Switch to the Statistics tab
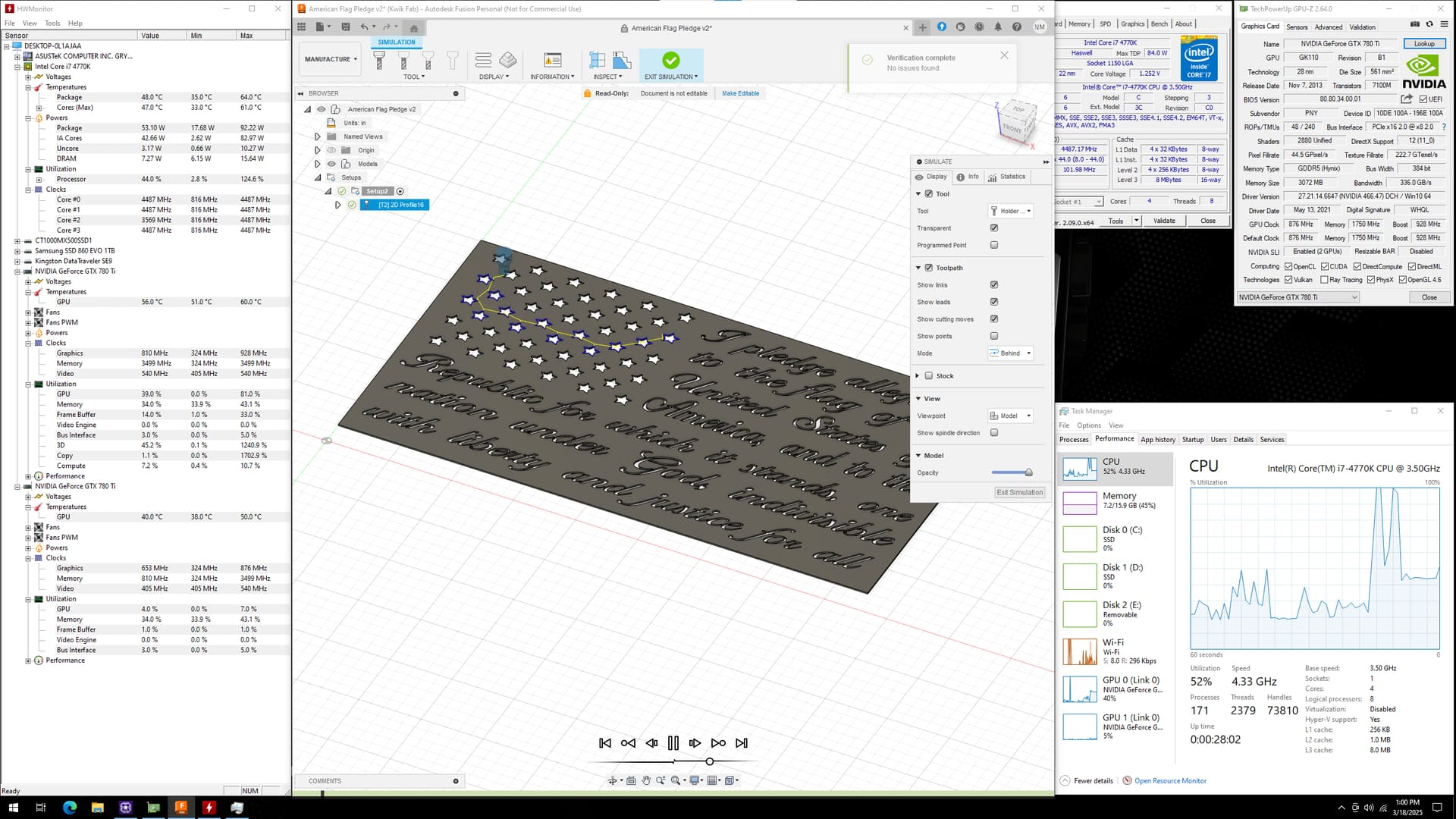 point(1006,177)
